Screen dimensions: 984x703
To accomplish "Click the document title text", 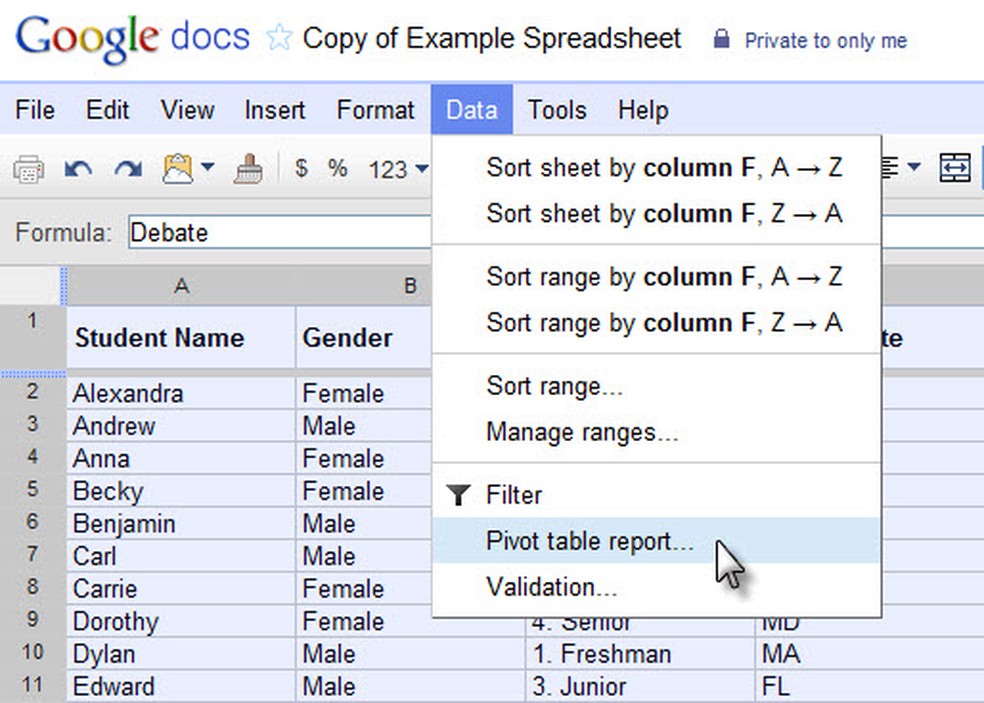I will point(492,39).
